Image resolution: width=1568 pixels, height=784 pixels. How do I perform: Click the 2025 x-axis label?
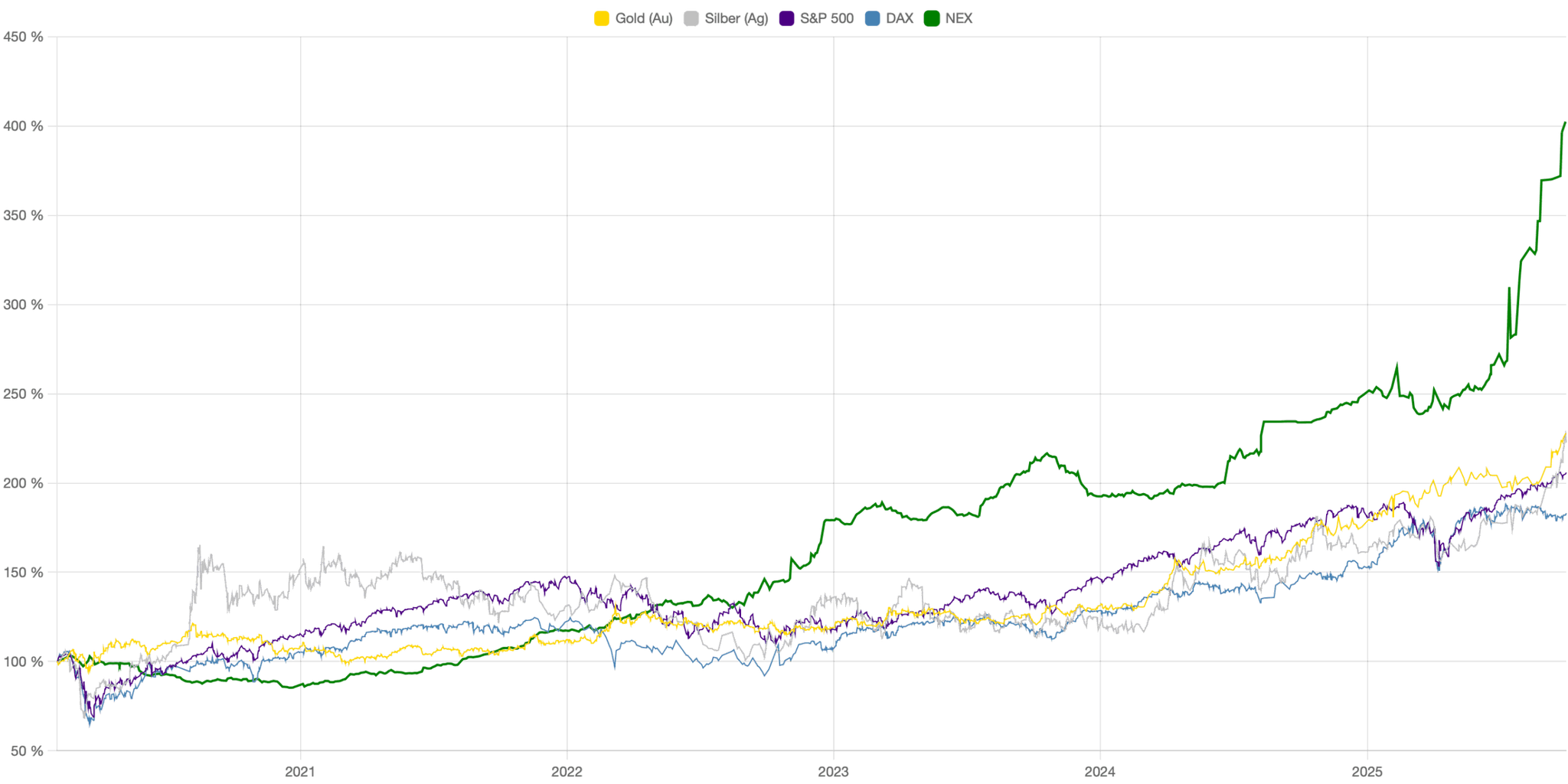1367,772
